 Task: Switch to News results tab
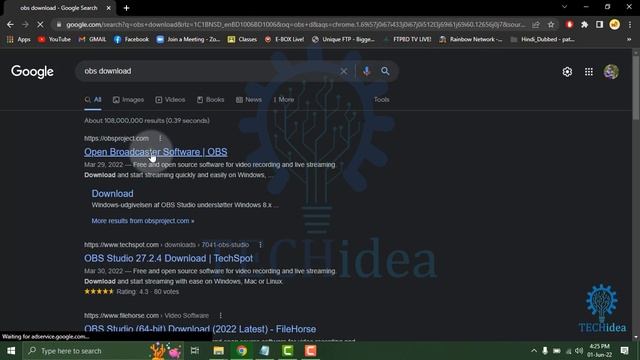pos(249,100)
